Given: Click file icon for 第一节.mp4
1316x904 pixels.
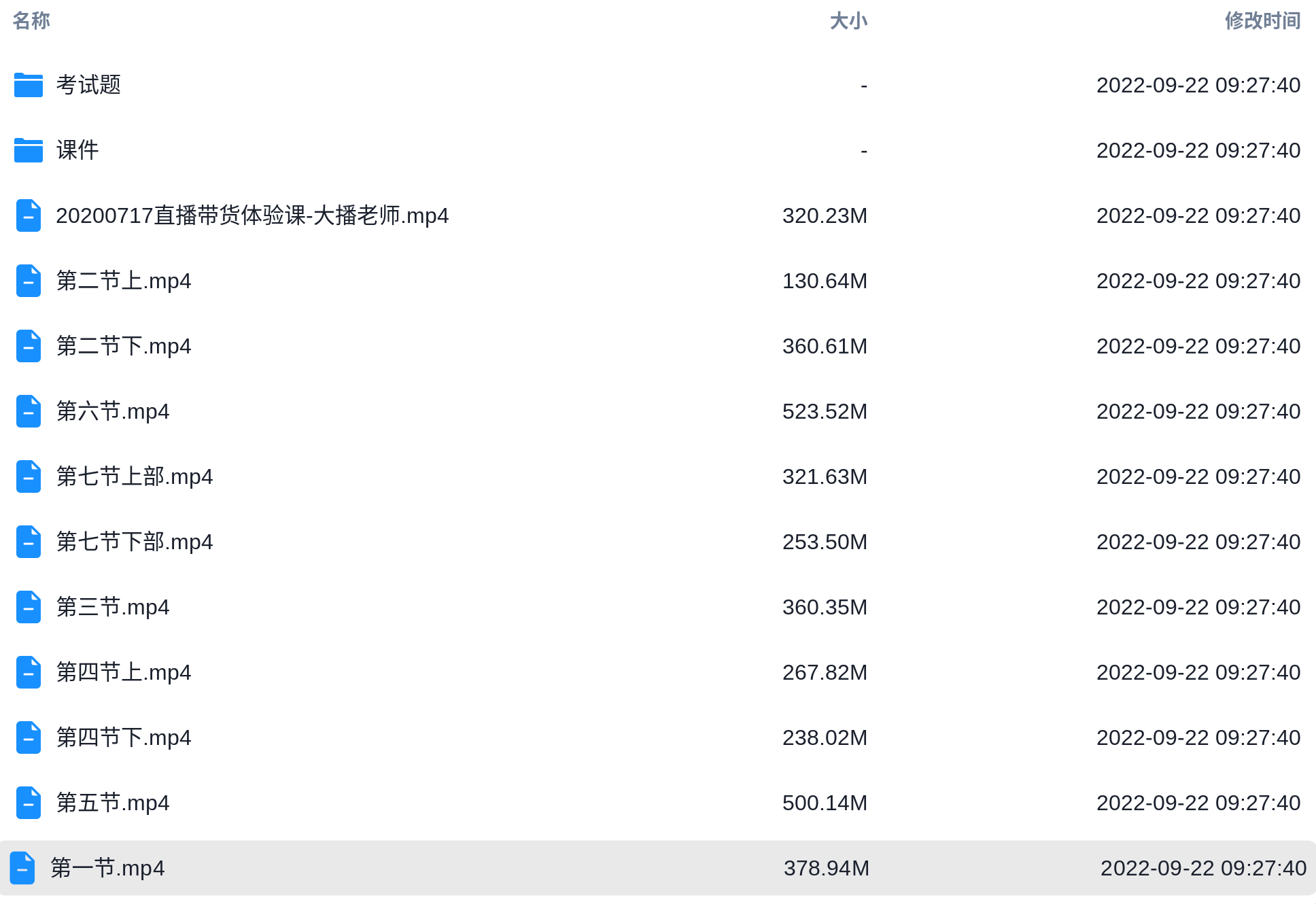Looking at the screenshot, I should point(22,868).
